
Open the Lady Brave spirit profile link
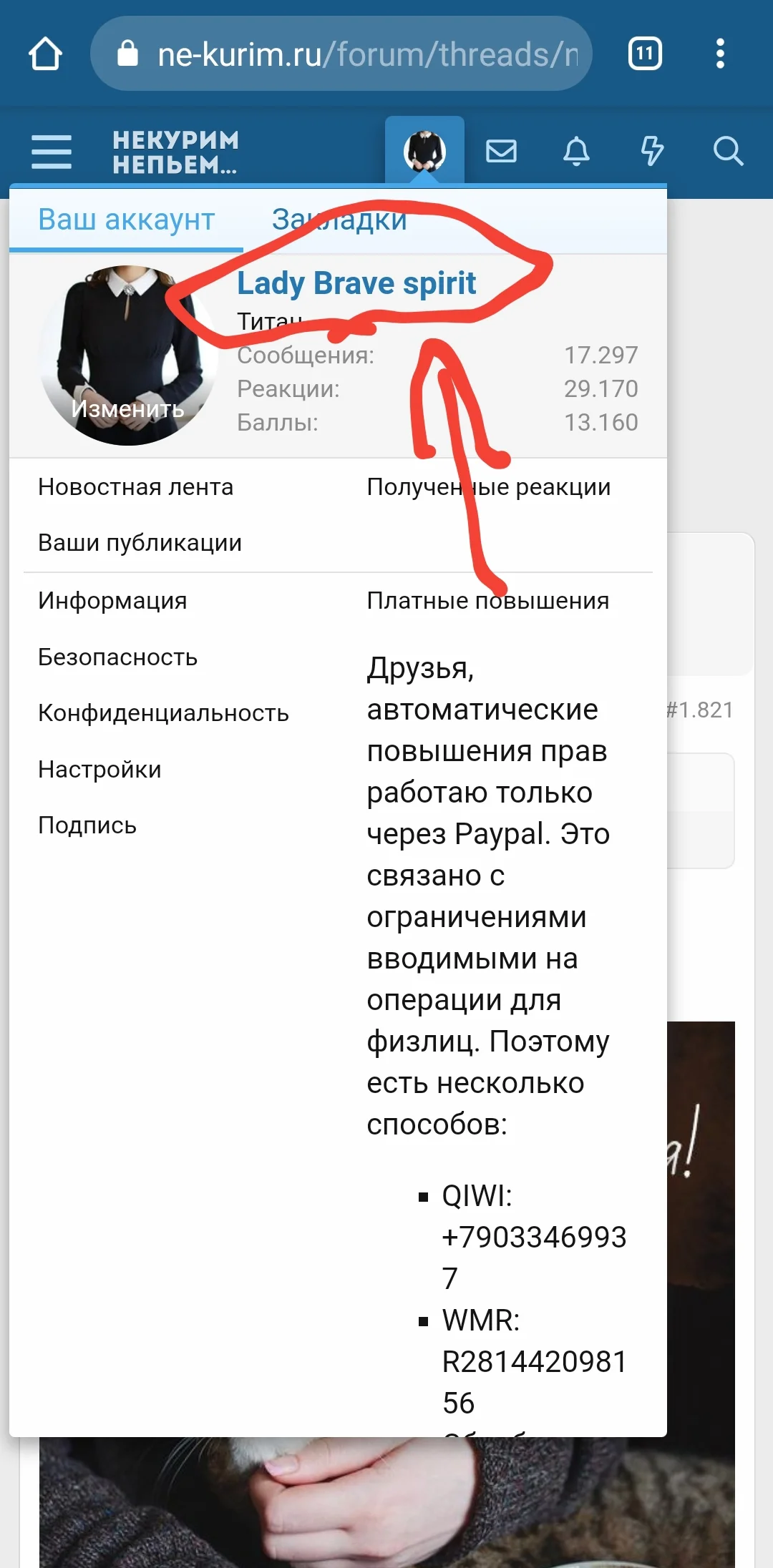click(356, 283)
